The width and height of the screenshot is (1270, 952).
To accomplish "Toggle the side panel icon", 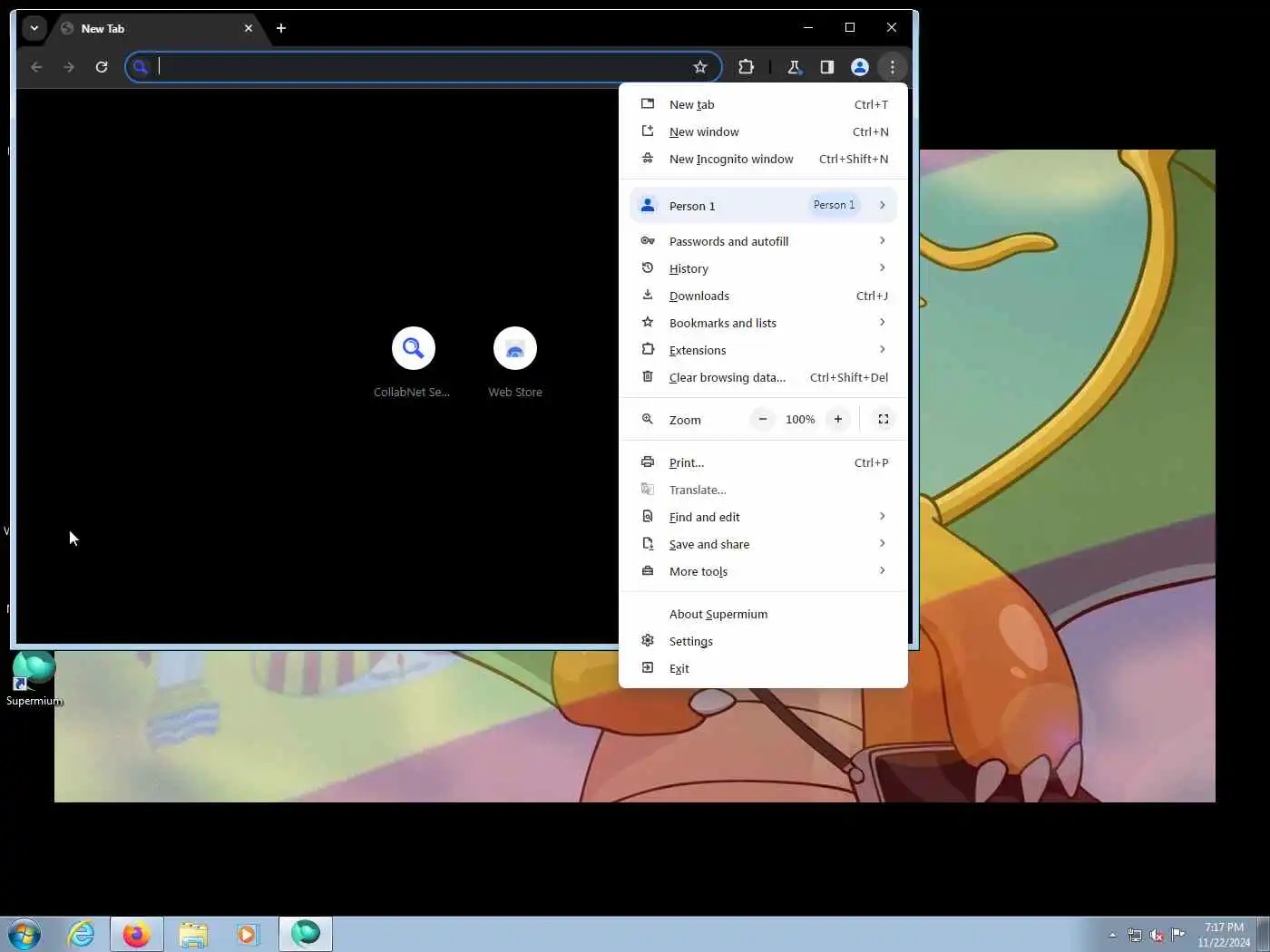I will click(826, 67).
